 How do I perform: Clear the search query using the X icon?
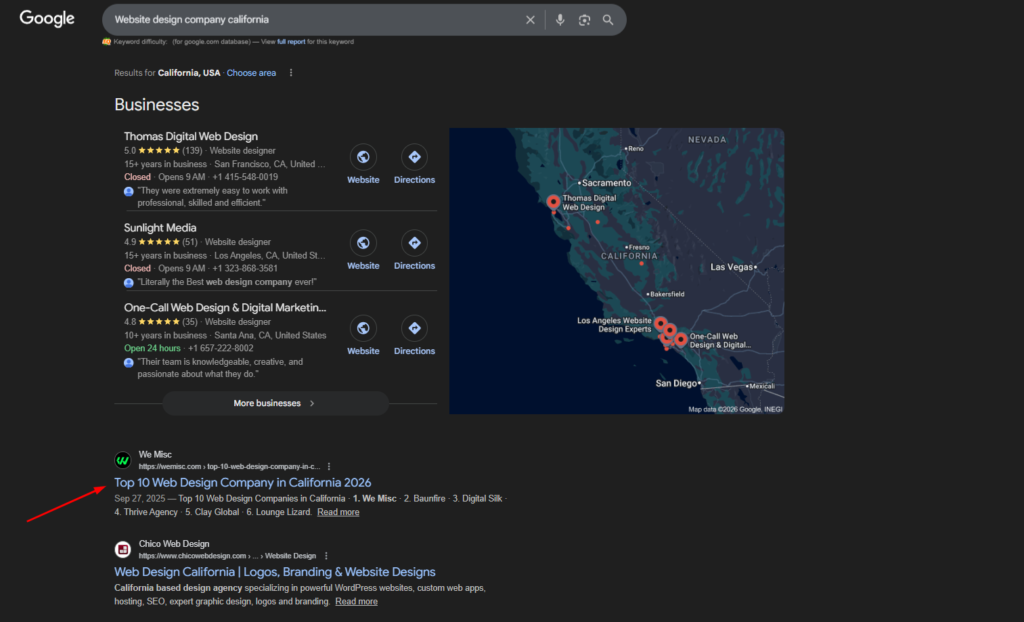pos(531,19)
